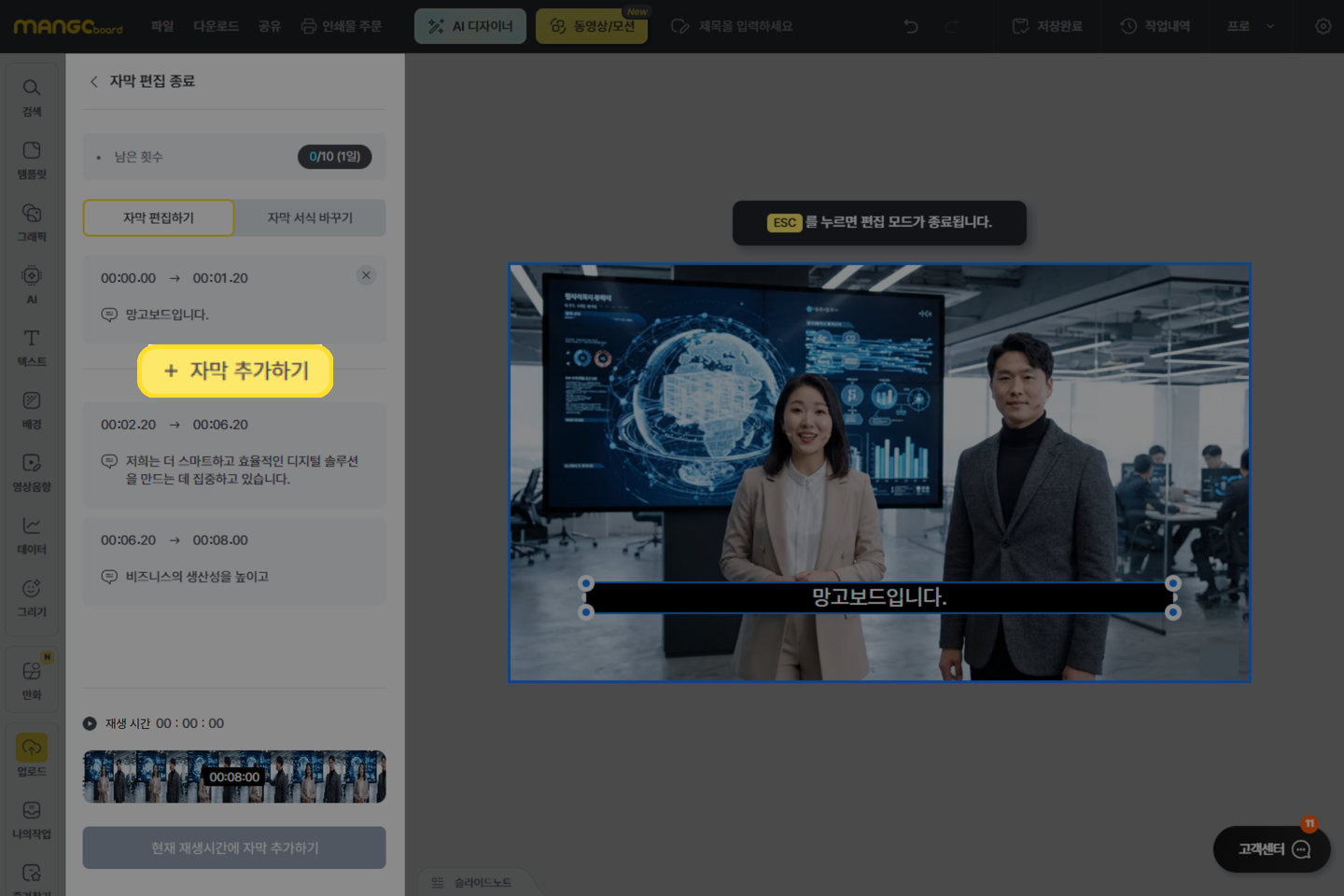
Task: Select the 자막 편집하기 tab
Action: click(159, 217)
